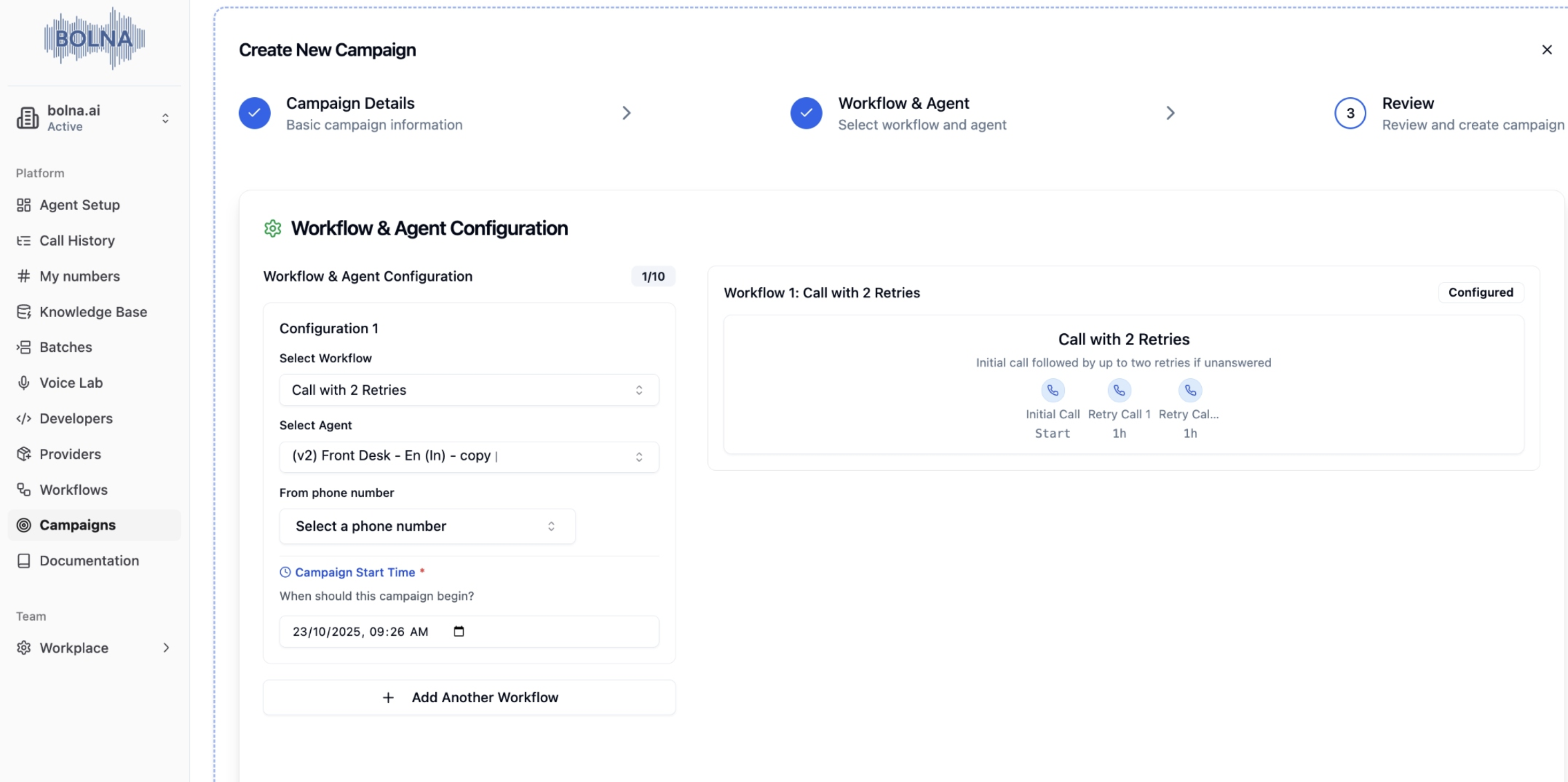Go to Knowledge Base section
1568x782 pixels.
pyautogui.click(x=93, y=312)
